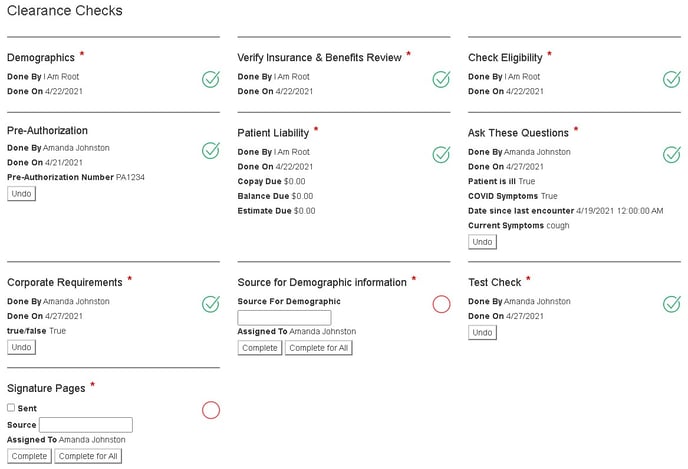Undo the Test Check item
The width and height of the screenshot is (688, 469).
click(x=482, y=332)
